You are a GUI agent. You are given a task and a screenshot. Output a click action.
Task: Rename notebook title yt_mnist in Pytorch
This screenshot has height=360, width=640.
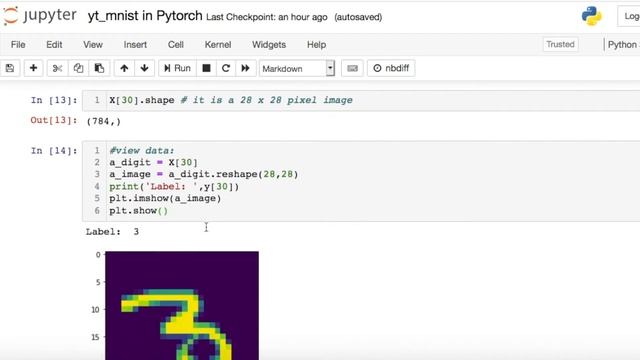pyautogui.click(x=145, y=16)
